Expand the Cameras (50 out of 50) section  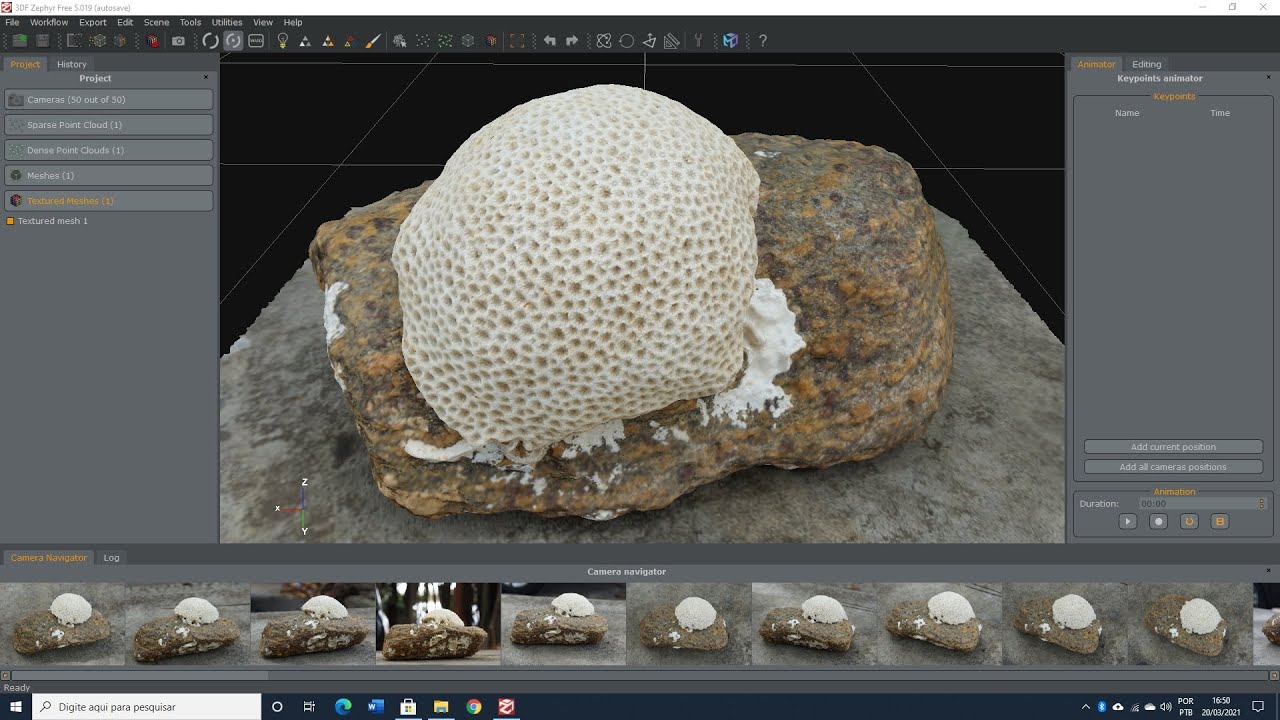pyautogui.click(x=109, y=100)
